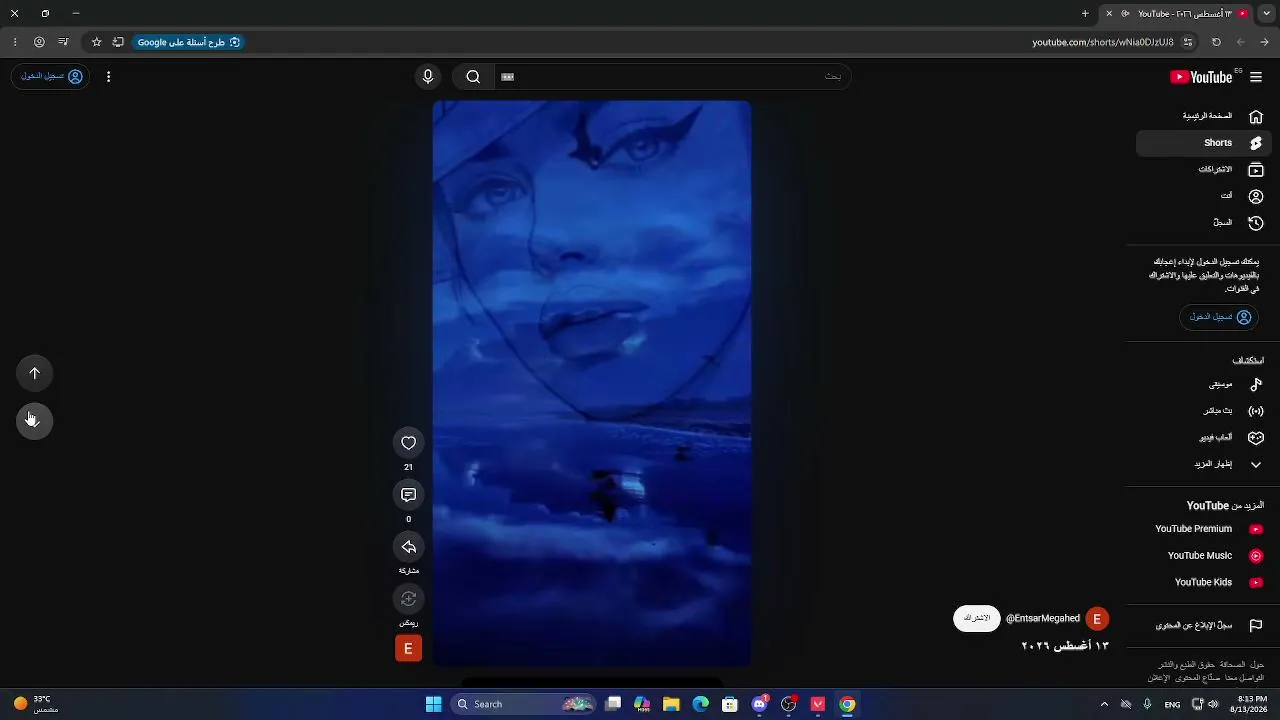Open Discord from the taskbar
Image resolution: width=1280 pixels, height=720 pixels.
tap(759, 704)
